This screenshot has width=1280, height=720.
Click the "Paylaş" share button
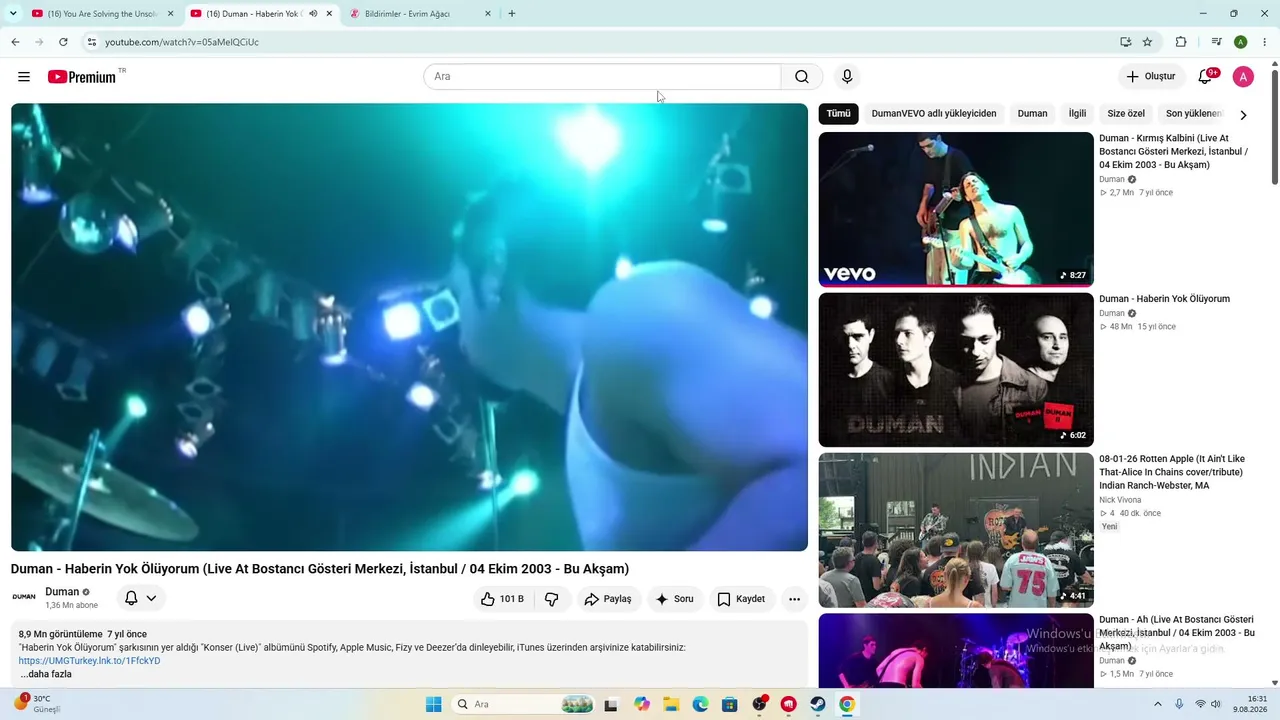[609, 599]
